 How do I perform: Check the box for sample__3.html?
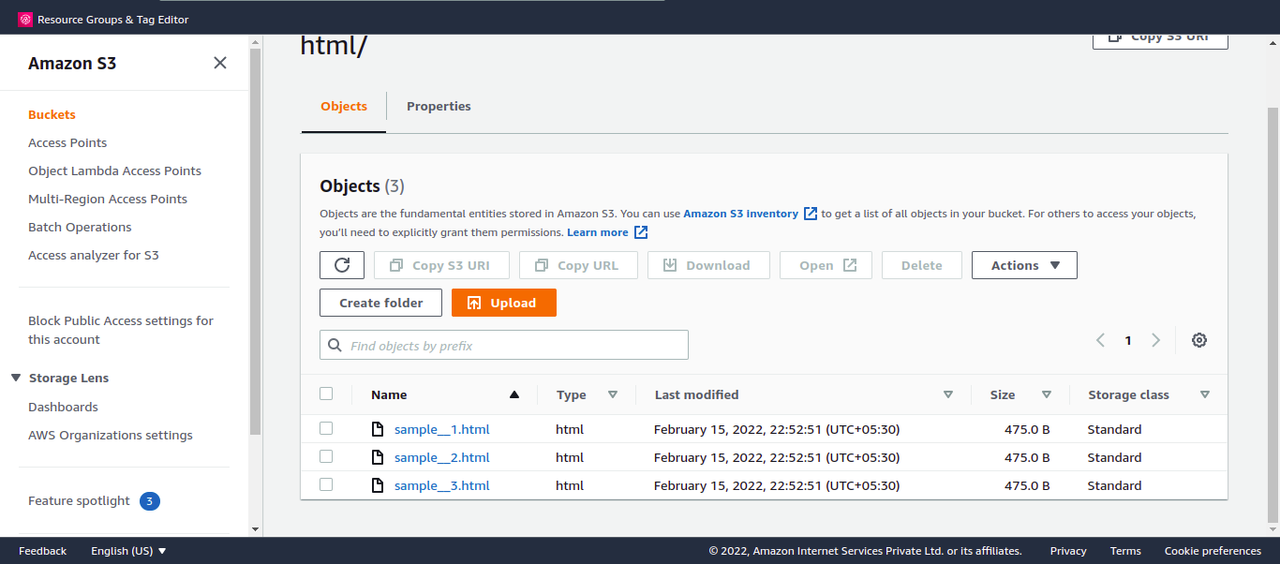(326, 484)
